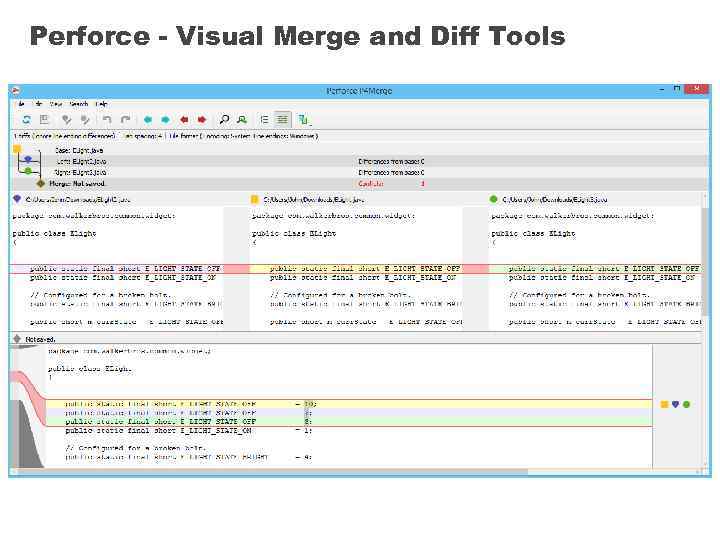Viewport: 720px width, 540px height.
Task: Click the Refresh toolbar icon
Action: click(x=26, y=120)
